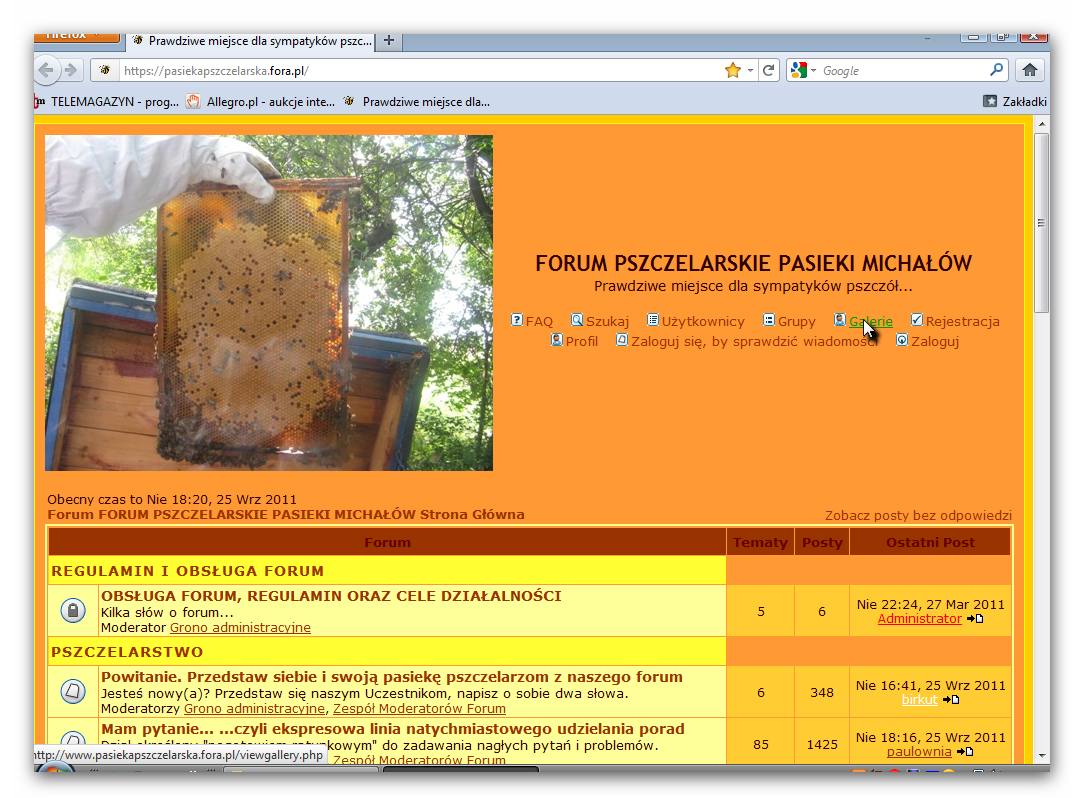
Task: Open the Administrator user profile link
Action: click(920, 619)
